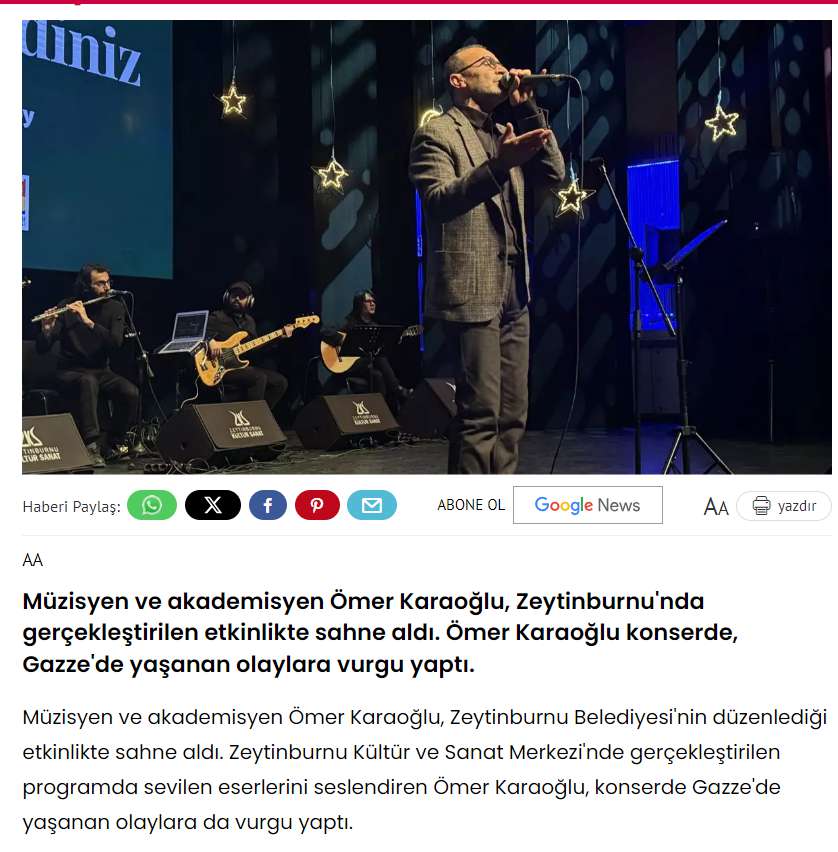Click the blue screen in photo corner
This screenshot has height=852, width=838.
(x=97, y=149)
